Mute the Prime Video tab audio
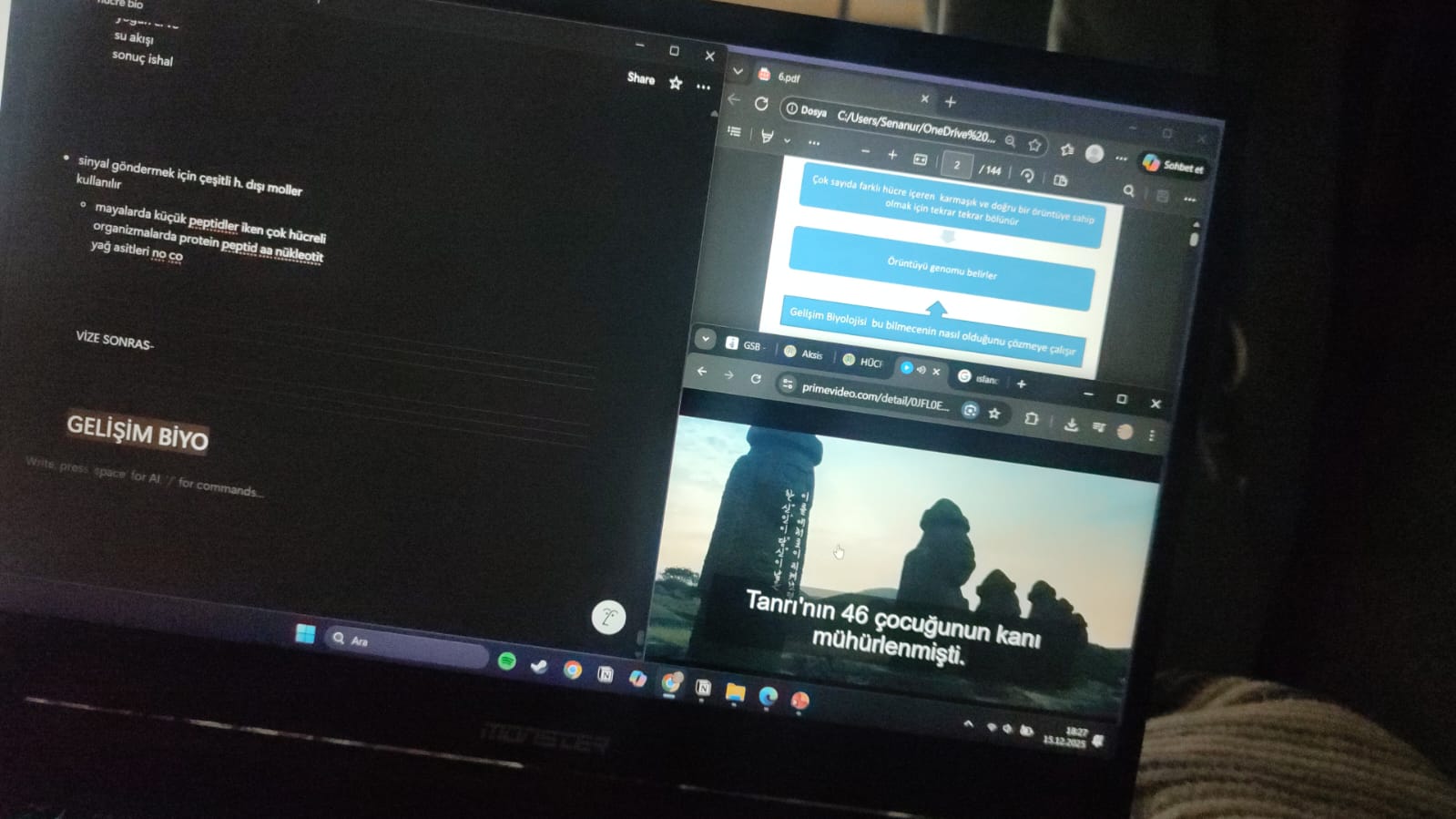Viewport: 1456px width, 819px height. click(921, 369)
